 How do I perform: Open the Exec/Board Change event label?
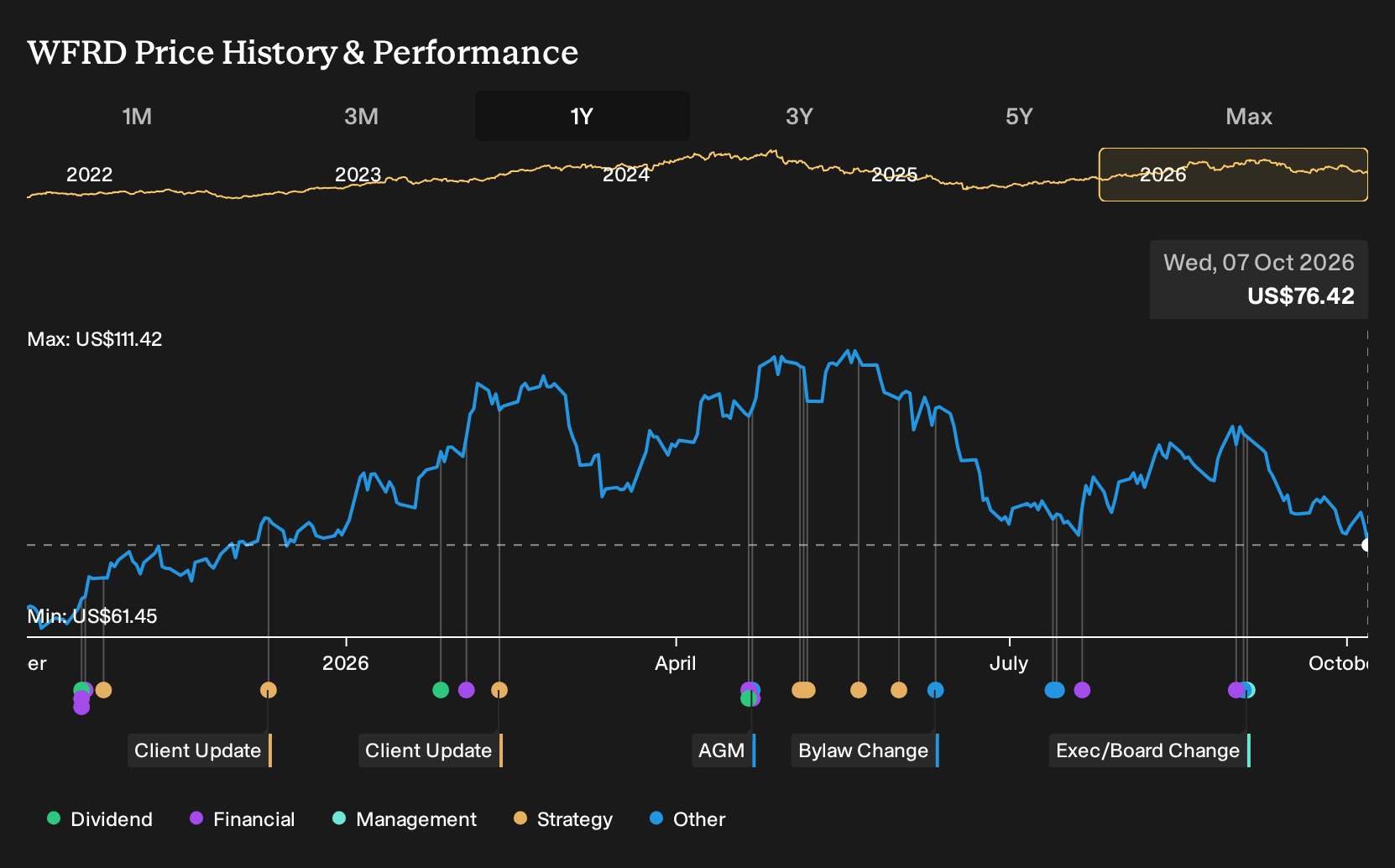pyautogui.click(x=1150, y=750)
